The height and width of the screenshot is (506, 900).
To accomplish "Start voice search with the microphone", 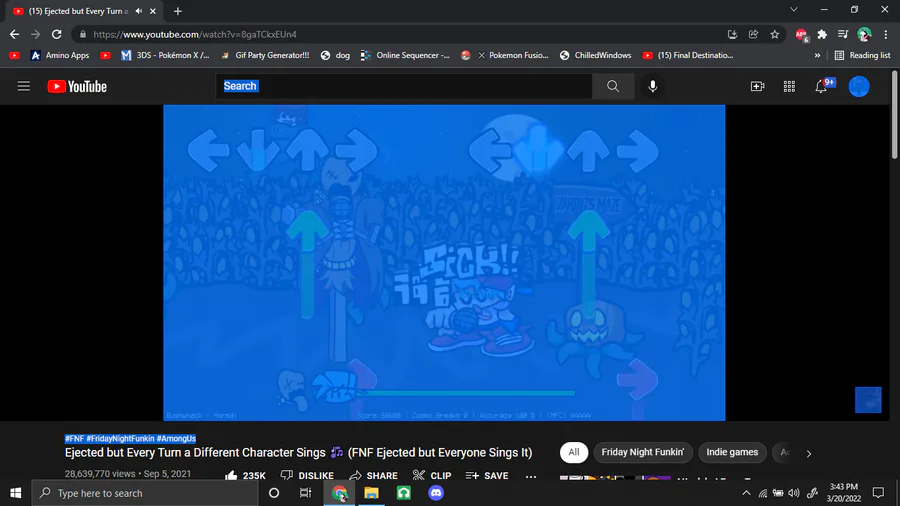I will (x=653, y=86).
